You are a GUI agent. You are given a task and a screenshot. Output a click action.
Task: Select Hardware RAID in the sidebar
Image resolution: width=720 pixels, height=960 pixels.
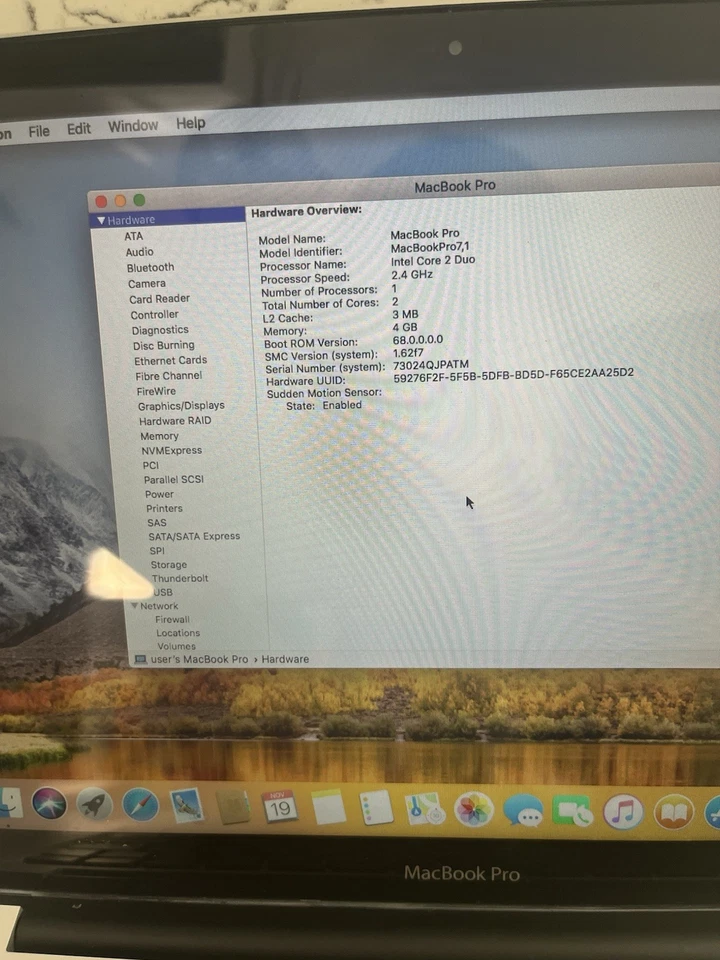pyautogui.click(x=175, y=421)
